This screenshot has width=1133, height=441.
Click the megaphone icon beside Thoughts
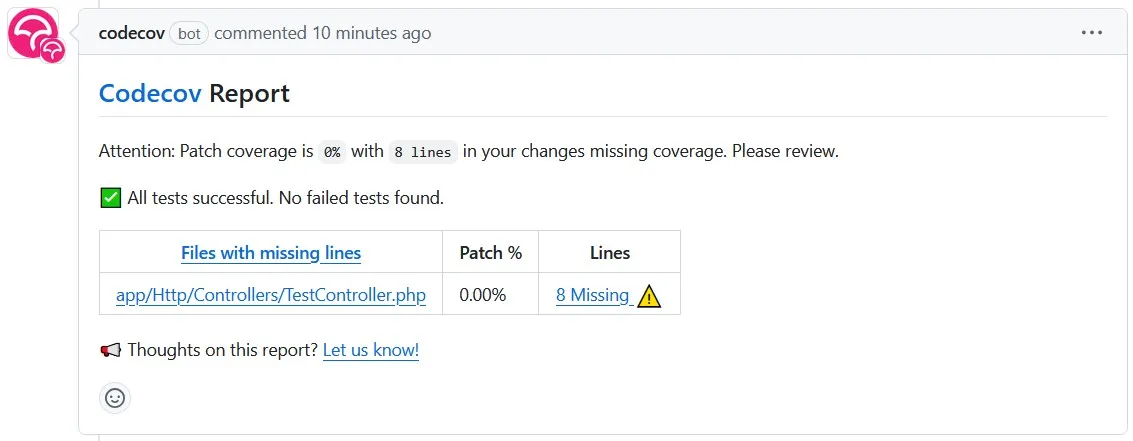click(110, 350)
